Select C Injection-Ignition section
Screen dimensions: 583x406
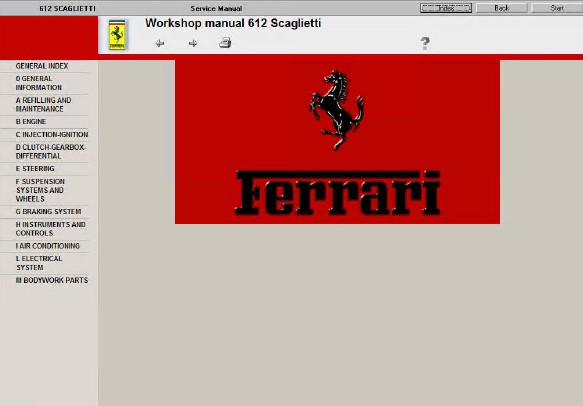(x=52, y=135)
